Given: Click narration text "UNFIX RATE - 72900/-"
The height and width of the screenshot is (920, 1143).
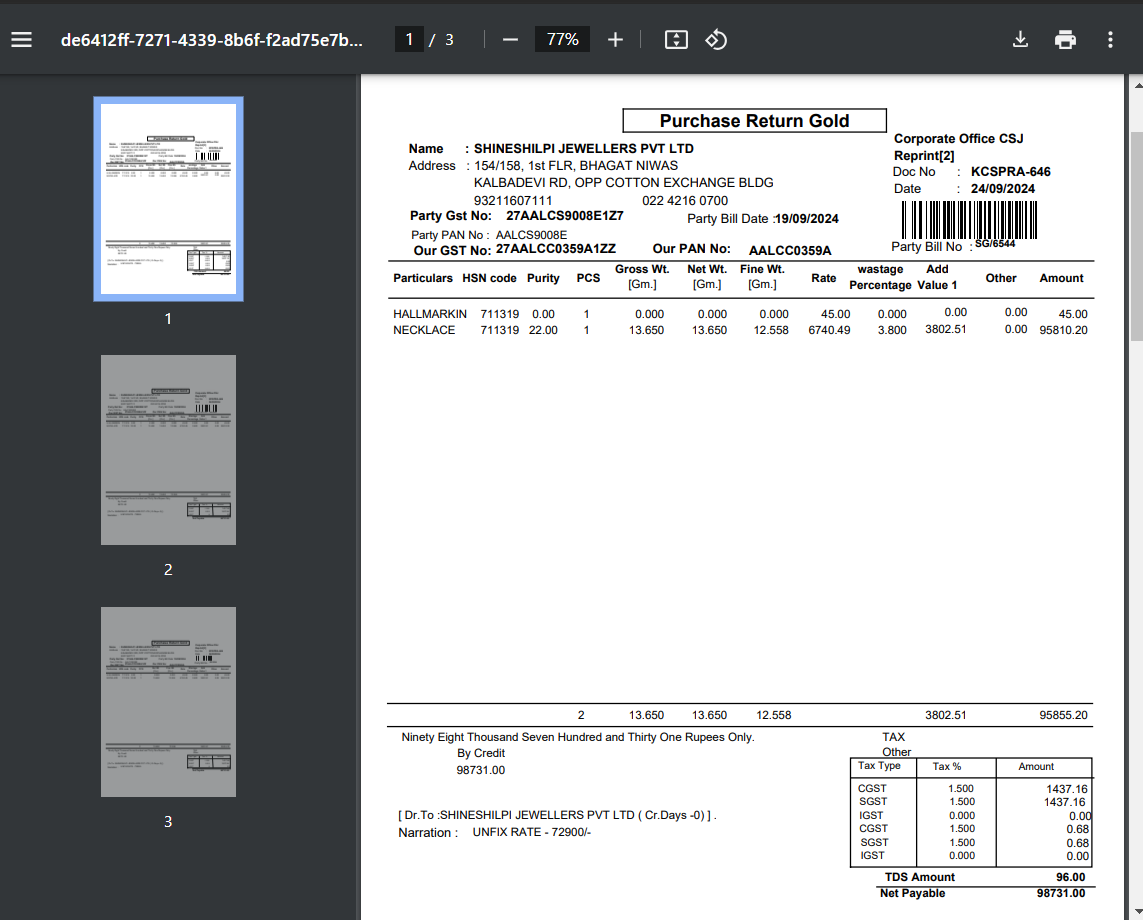Looking at the screenshot, I should [531, 832].
